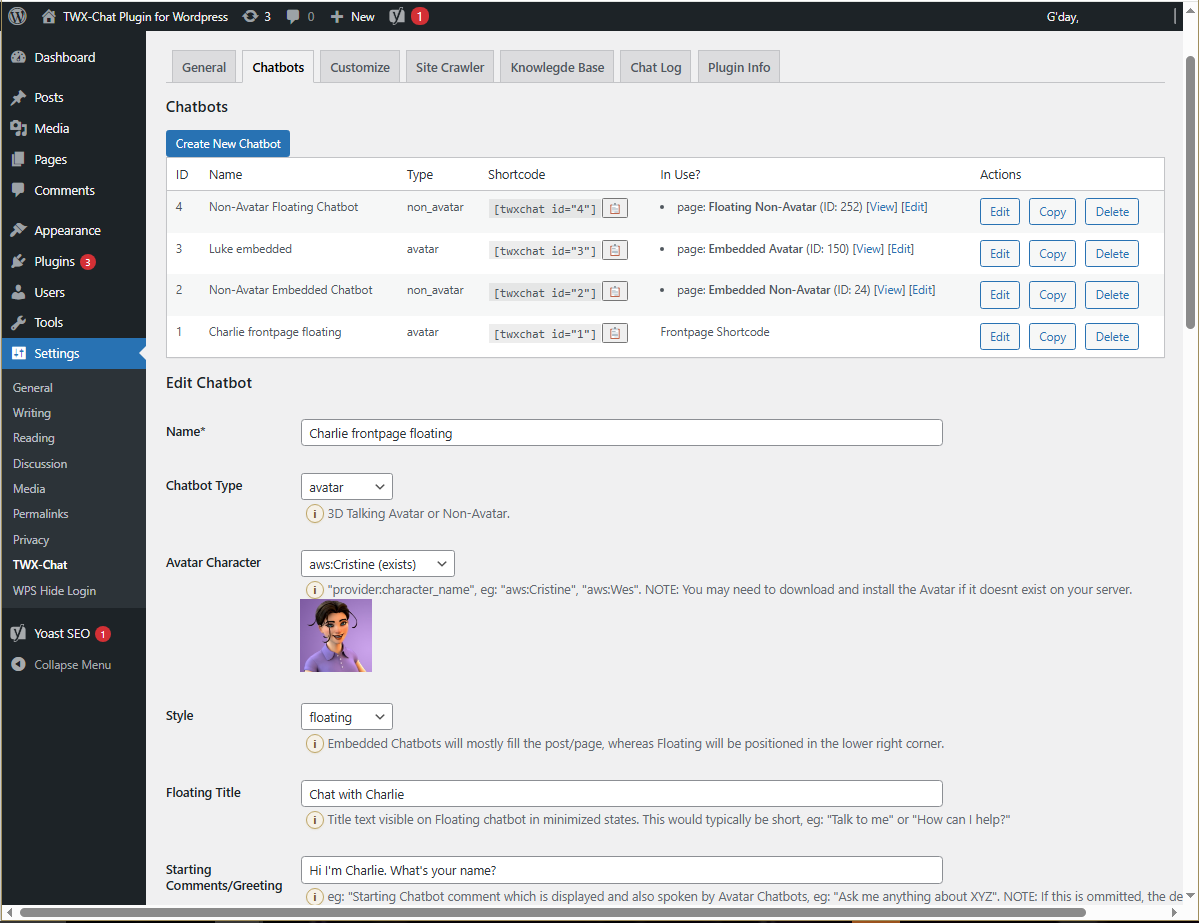The image size is (1199, 923).
Task: Click Create New Chatbot
Action: tap(227, 143)
